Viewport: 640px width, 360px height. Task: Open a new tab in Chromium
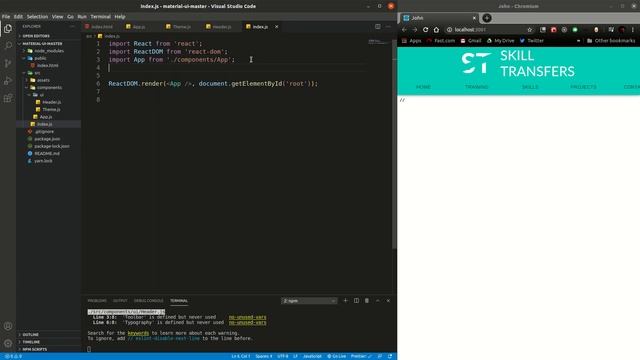click(487, 18)
